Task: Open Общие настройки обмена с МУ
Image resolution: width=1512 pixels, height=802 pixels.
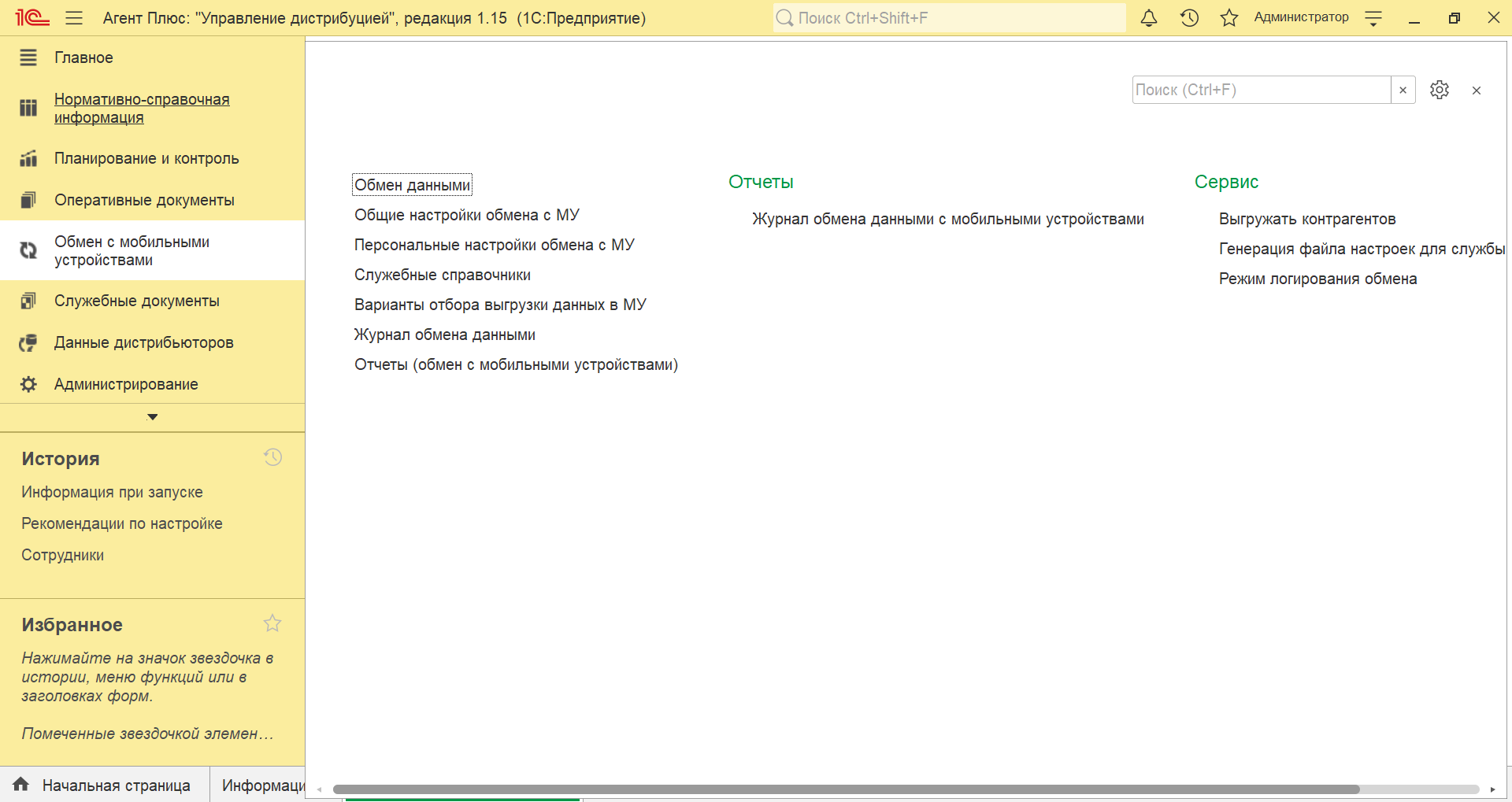Action: [466, 215]
